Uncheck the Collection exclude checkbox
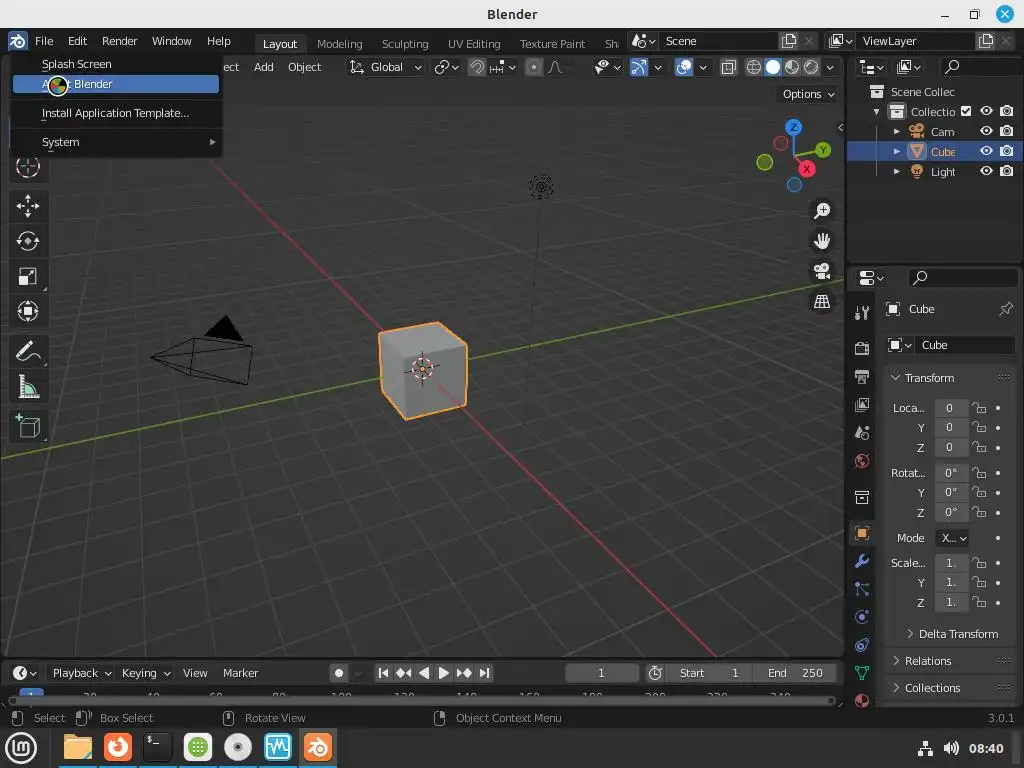1024x768 pixels. coord(966,112)
